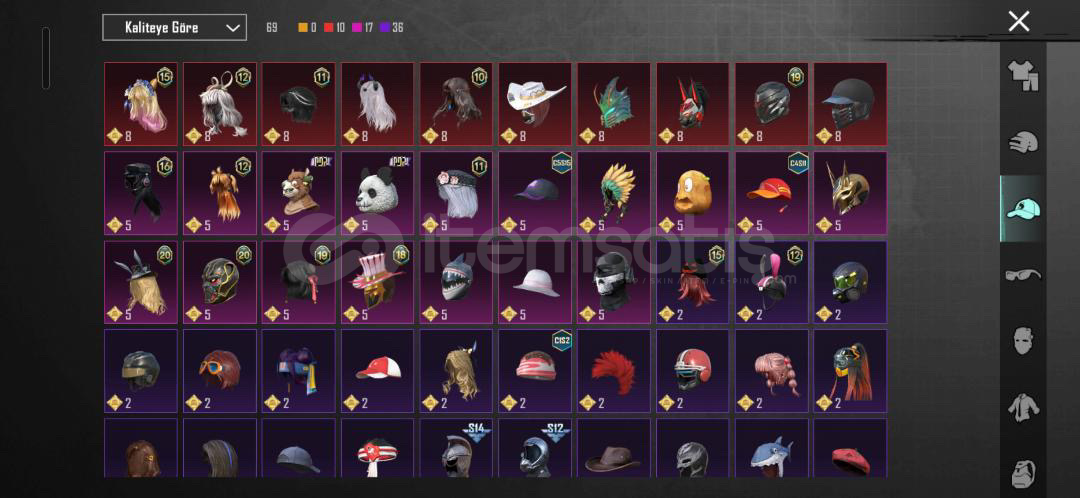This screenshot has height=498, width=1080.
Task: Click the vertical scroll handle on the left
Action: coord(45,58)
